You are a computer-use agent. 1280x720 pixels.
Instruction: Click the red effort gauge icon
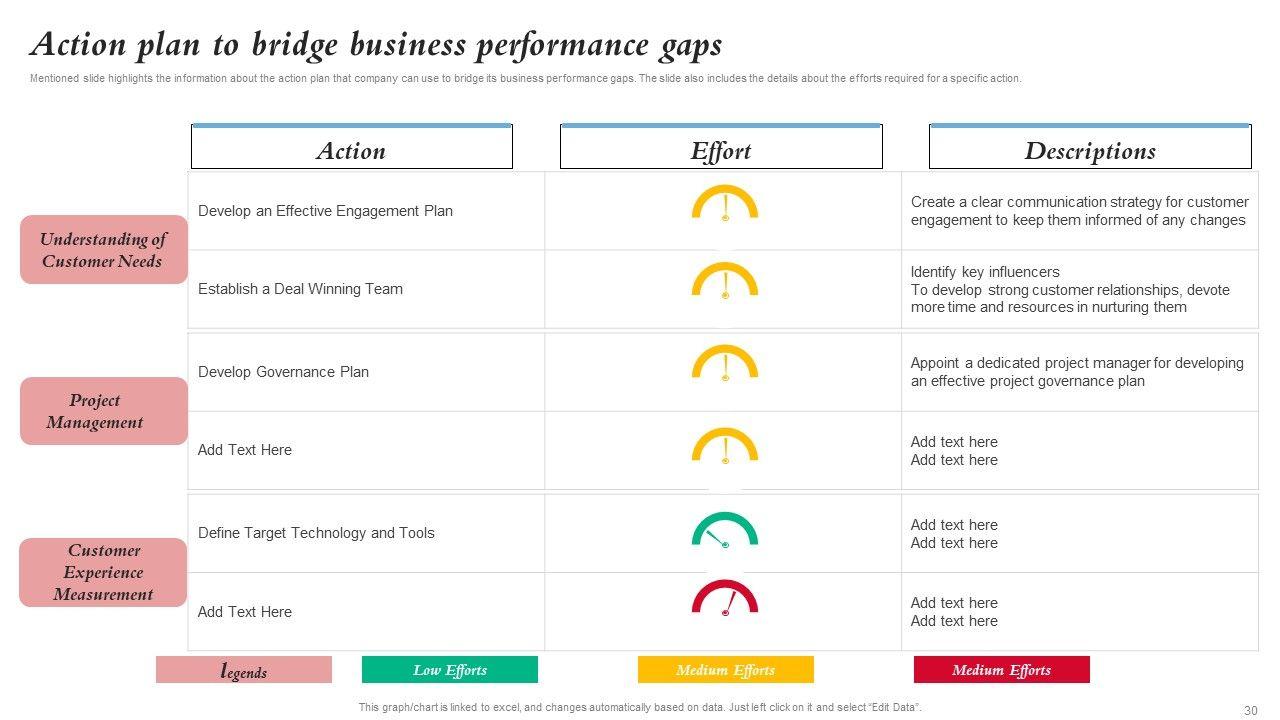[725, 598]
